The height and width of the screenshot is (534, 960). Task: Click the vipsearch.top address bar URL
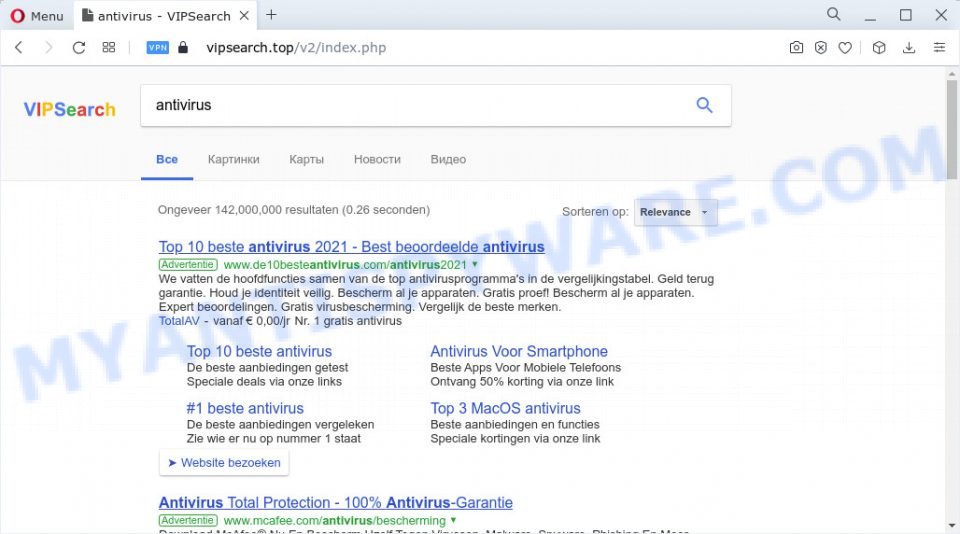point(296,47)
